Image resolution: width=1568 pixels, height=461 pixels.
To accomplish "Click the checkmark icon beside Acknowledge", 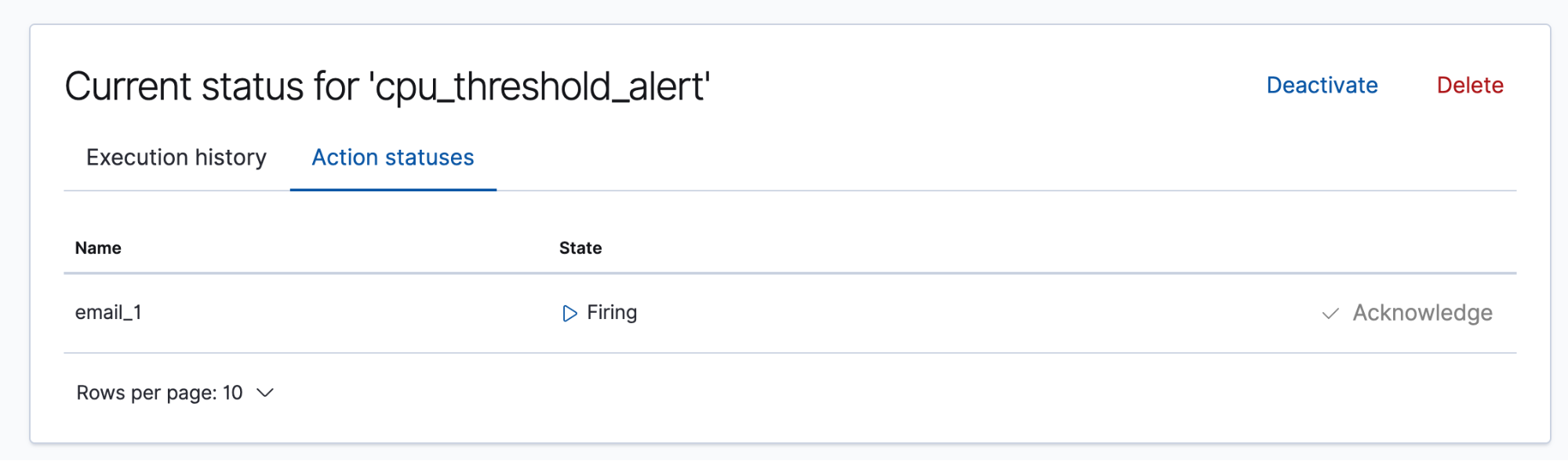I will pyautogui.click(x=1330, y=314).
